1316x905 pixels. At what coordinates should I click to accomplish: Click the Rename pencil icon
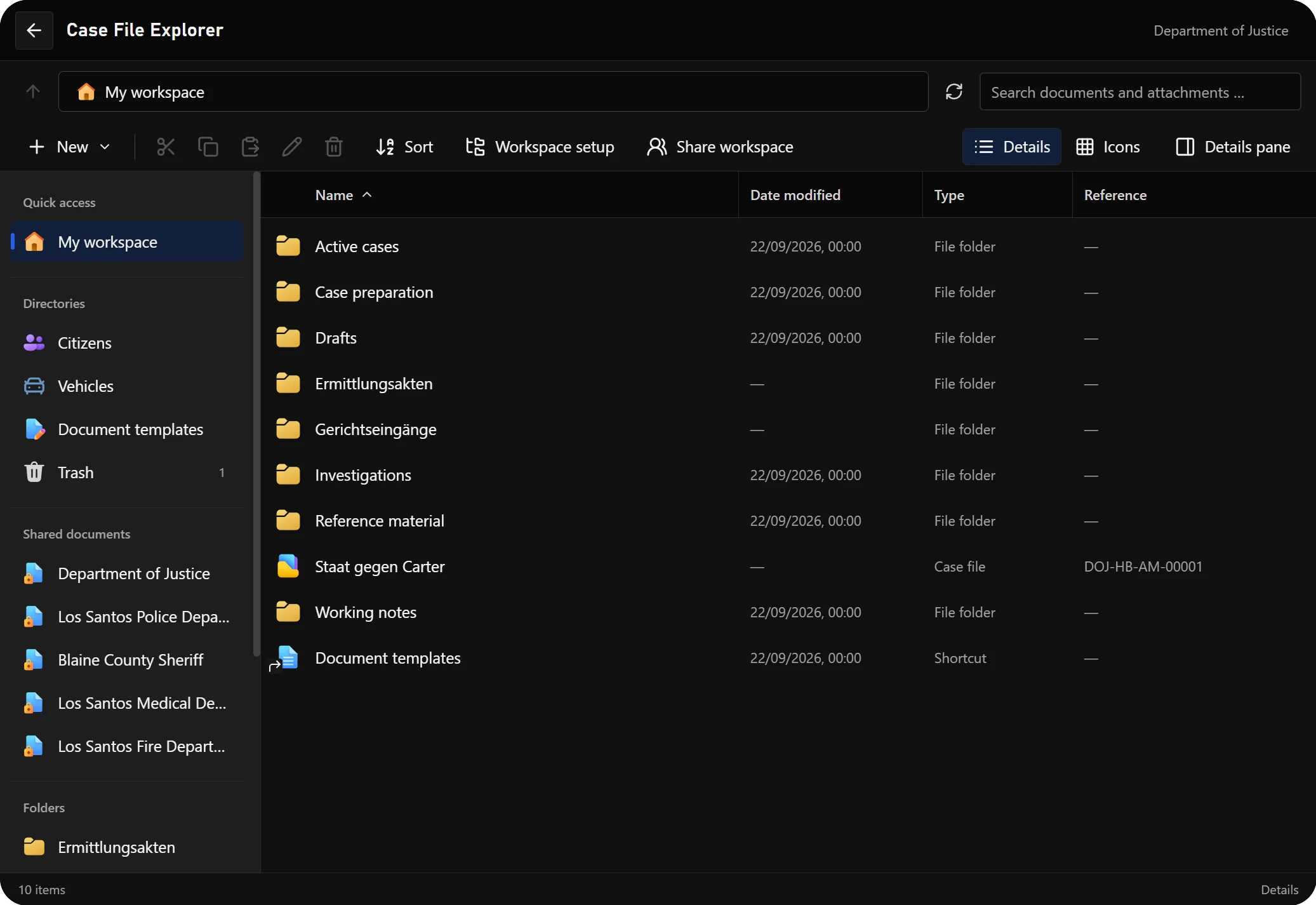click(x=292, y=147)
